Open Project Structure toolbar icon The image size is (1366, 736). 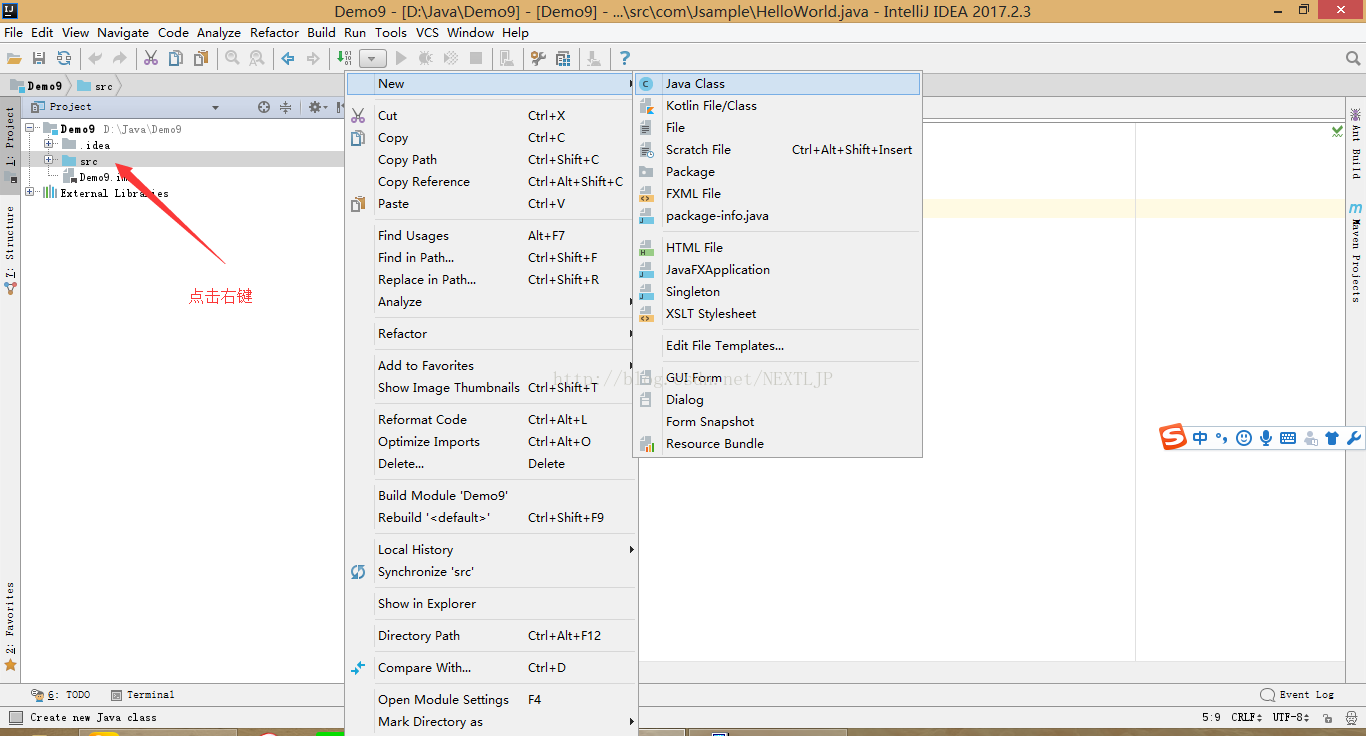coord(563,58)
